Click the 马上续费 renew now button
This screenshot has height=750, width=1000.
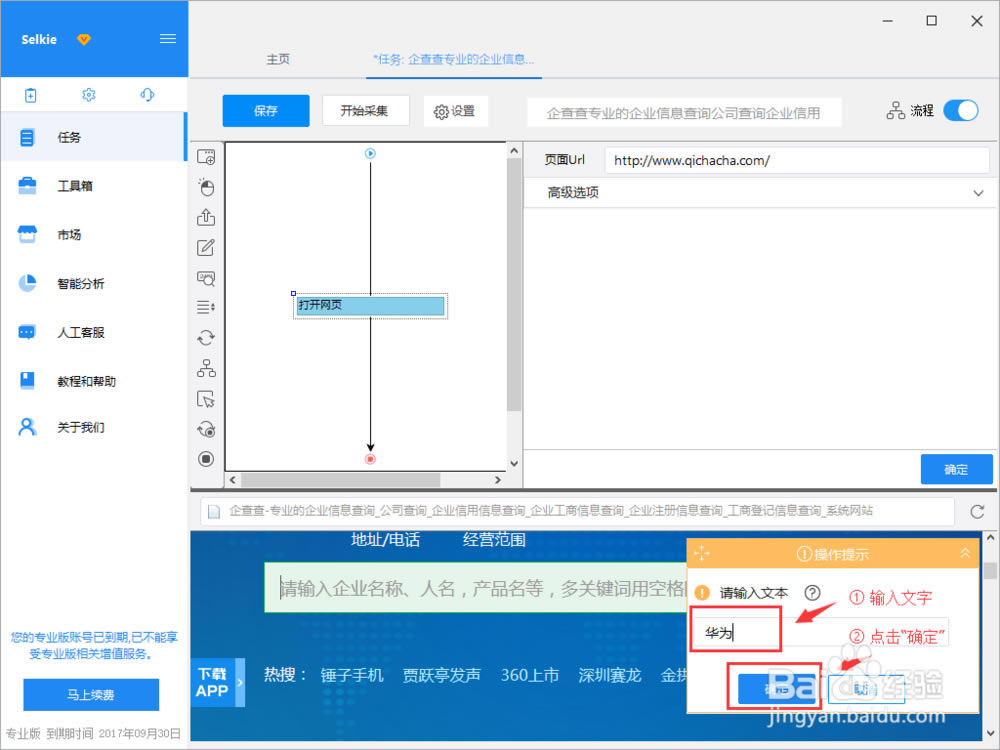pos(91,695)
